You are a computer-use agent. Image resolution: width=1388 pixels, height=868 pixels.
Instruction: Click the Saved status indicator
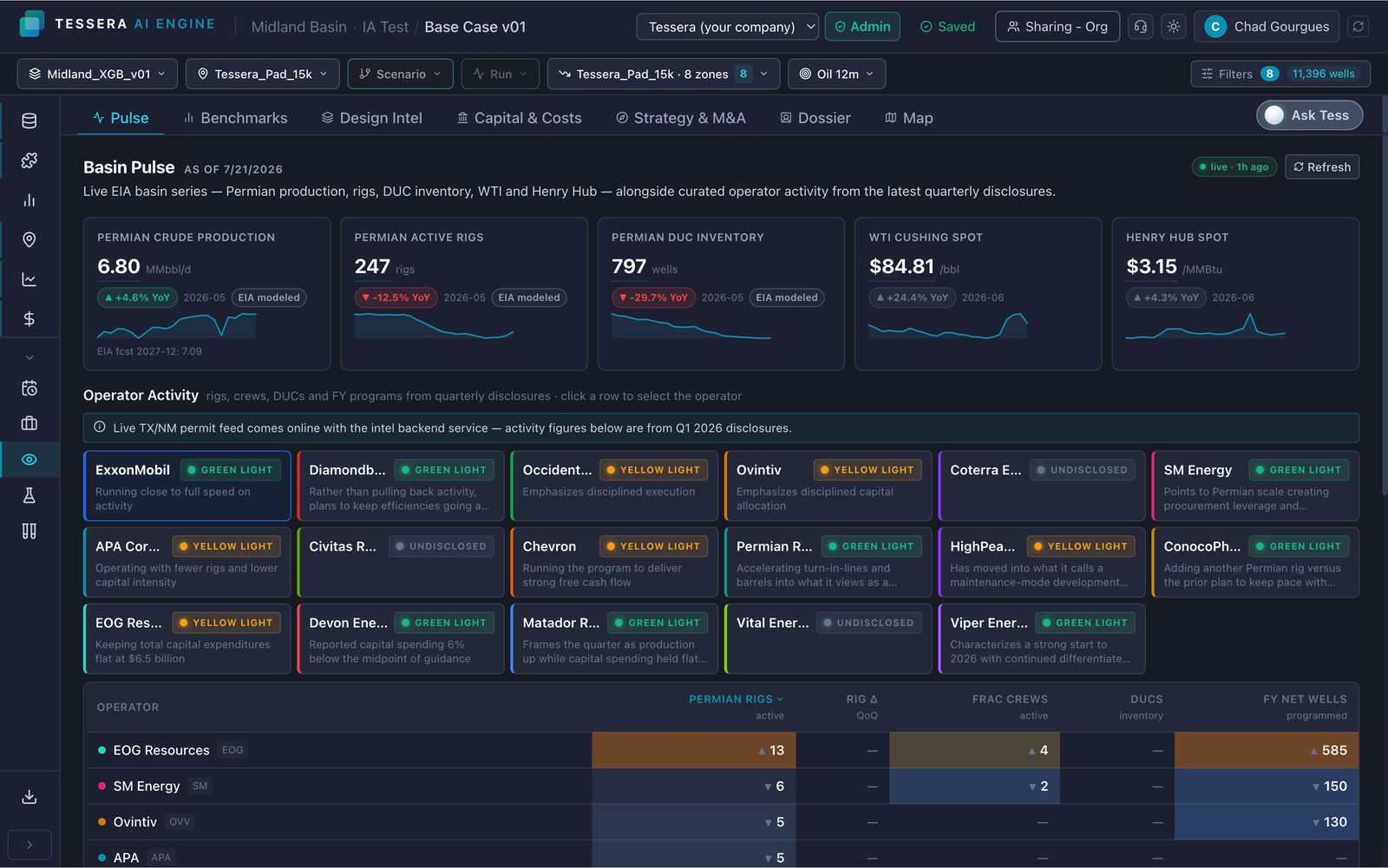point(947,27)
